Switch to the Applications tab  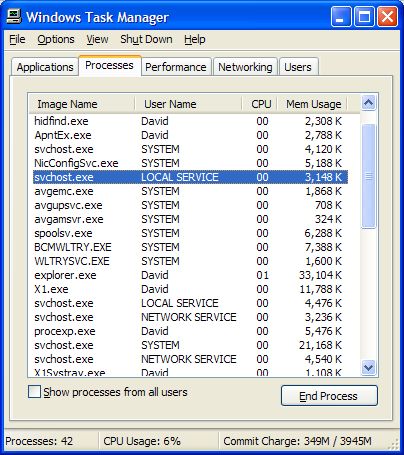coord(45,67)
